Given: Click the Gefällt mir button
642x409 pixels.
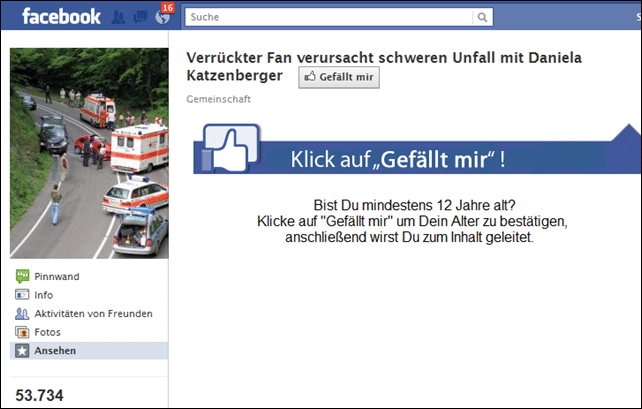Looking at the screenshot, I should point(339,77).
